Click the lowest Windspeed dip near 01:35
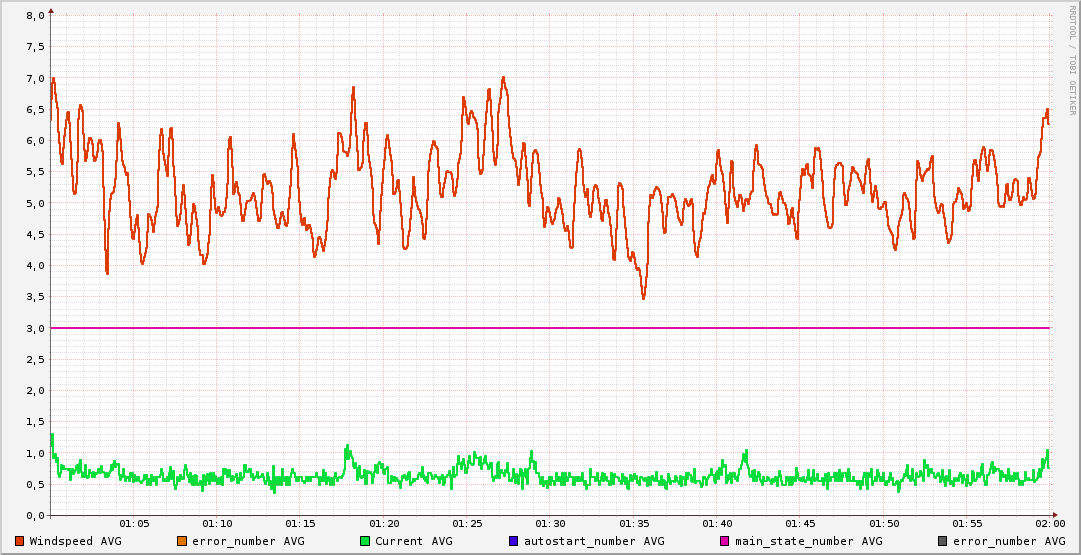Screen dimensions: 1081x555 tap(643, 297)
